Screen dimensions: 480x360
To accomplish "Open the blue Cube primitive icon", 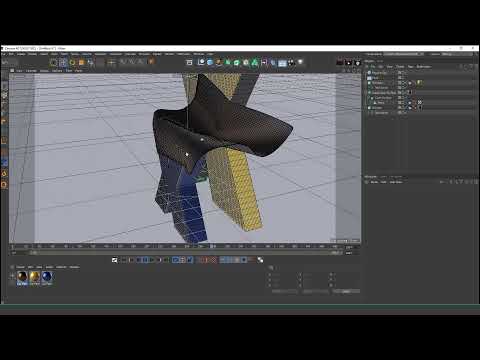I will click(x=210, y=62).
